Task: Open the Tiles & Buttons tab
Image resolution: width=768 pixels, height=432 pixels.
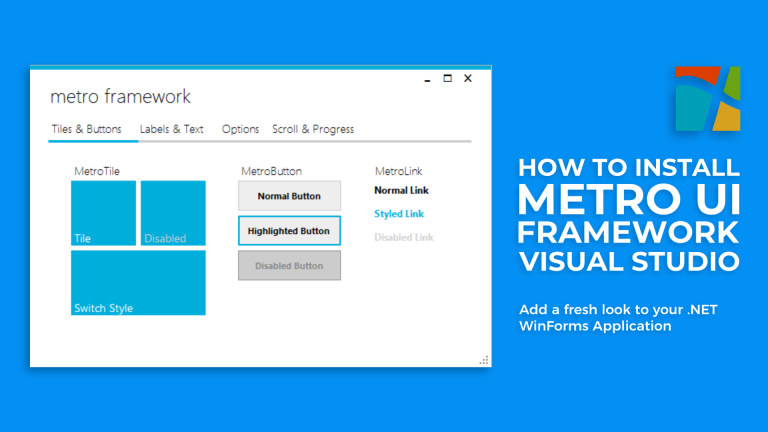Action: [87, 129]
